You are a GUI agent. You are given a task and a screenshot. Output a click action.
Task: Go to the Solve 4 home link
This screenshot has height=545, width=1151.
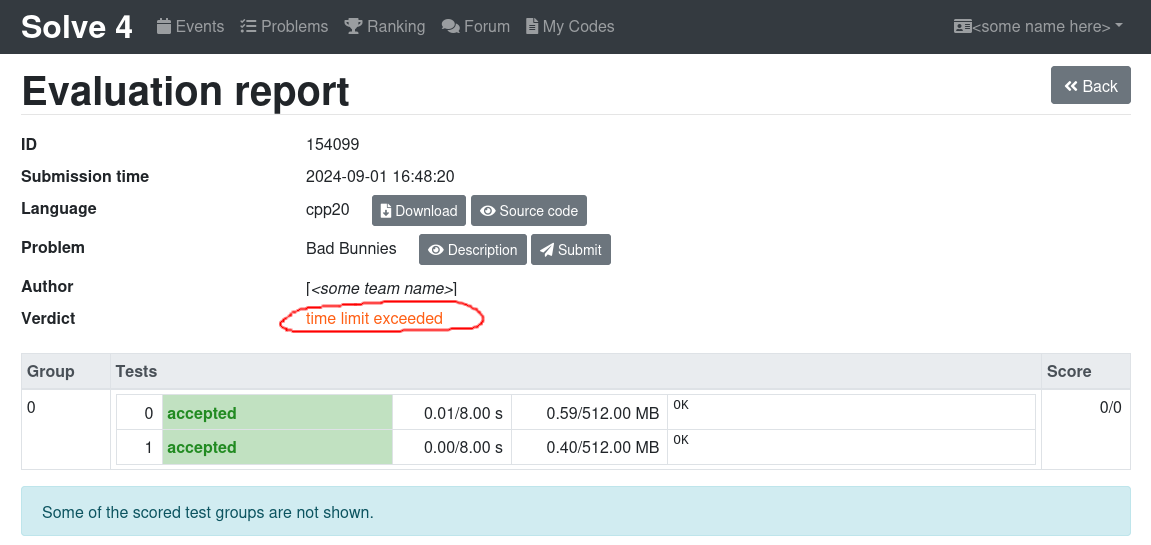77,27
